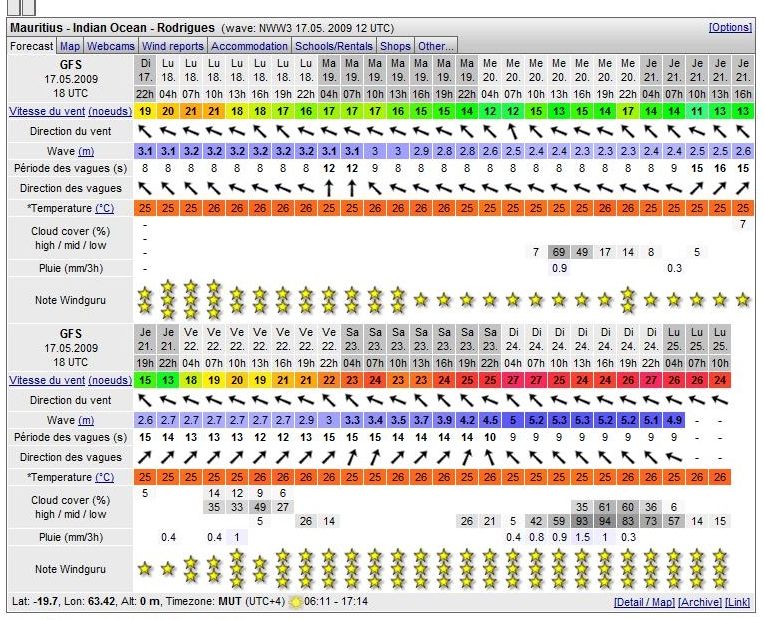
Task: Click the orange 19 knots wind cell in top table
Action: (145, 111)
